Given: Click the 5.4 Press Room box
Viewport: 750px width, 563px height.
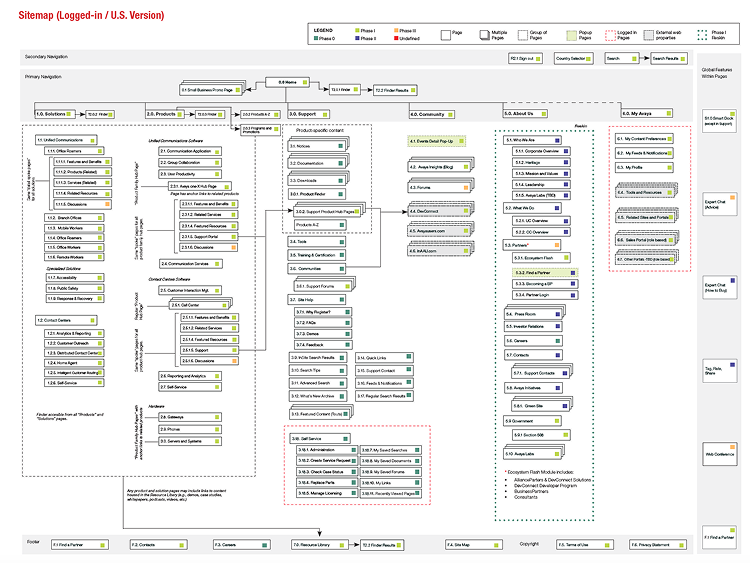Looking at the screenshot, I should 533,314.
